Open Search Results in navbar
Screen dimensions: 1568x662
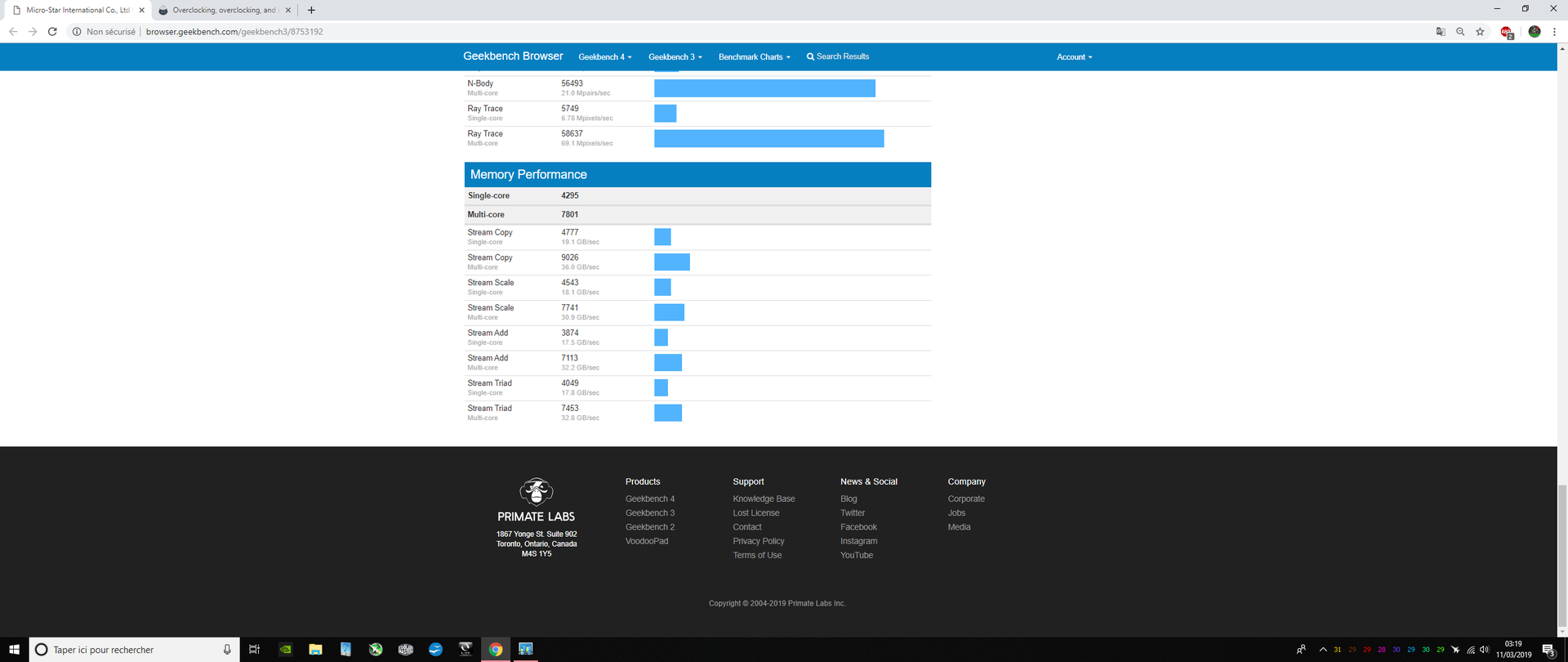click(x=838, y=56)
